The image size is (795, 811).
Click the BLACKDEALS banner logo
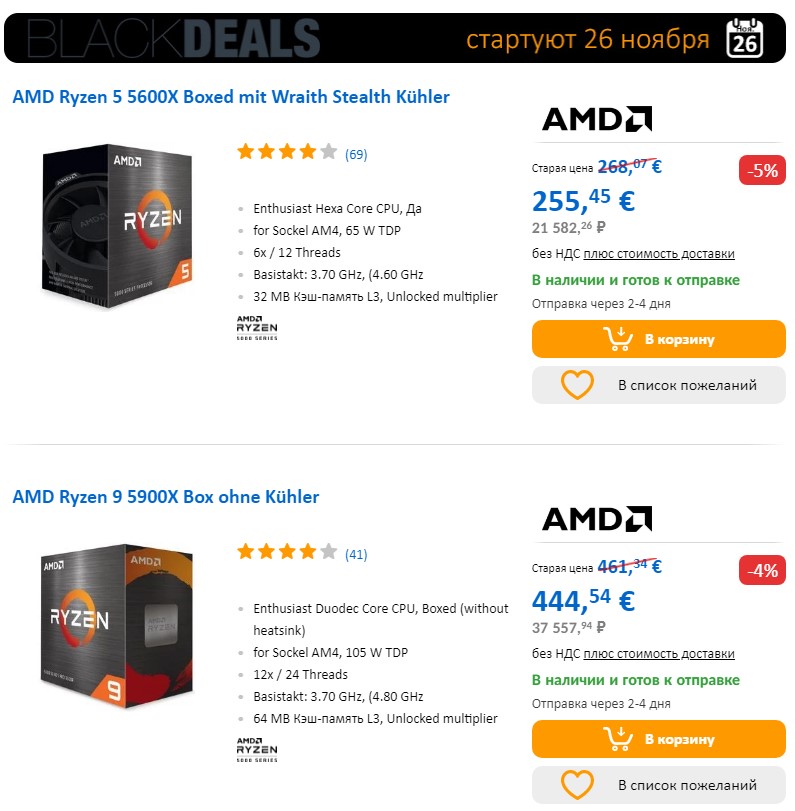(x=174, y=38)
